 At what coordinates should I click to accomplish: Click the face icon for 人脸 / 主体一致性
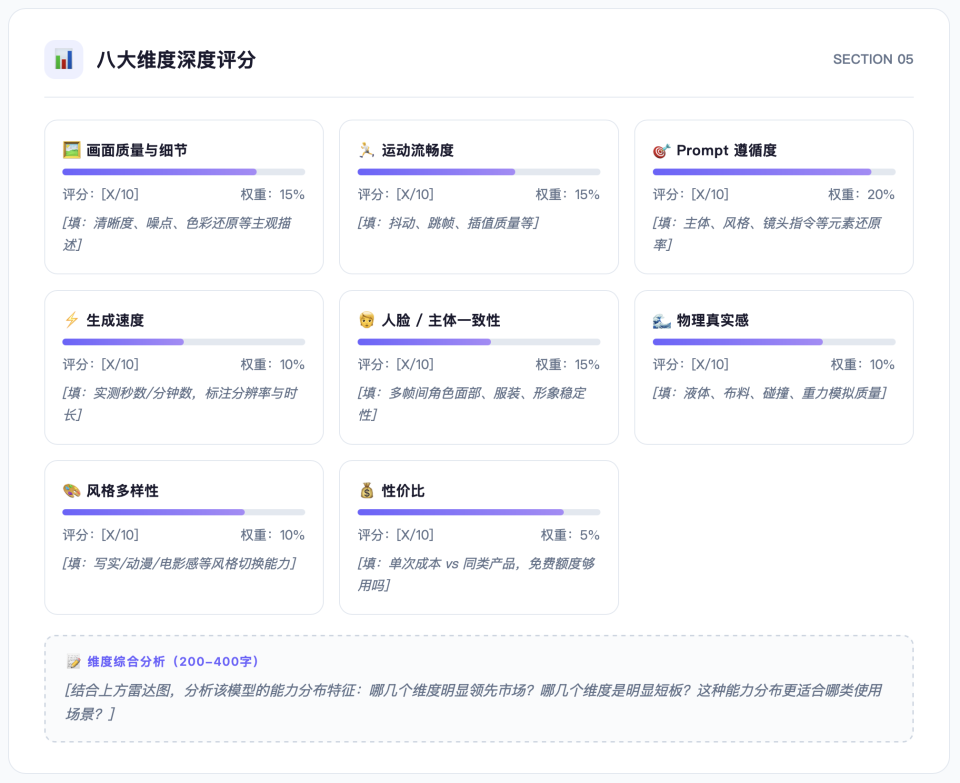tap(367, 320)
